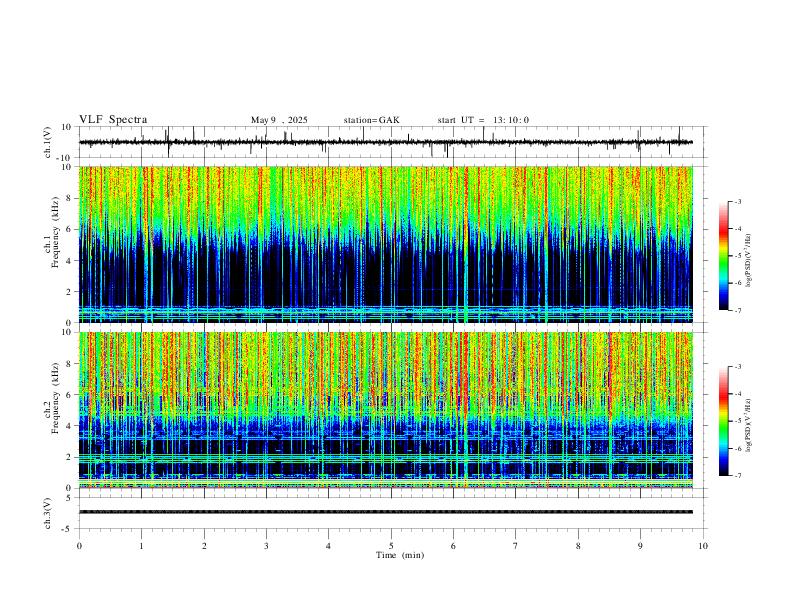Click time-axis tick label "2"
The height and width of the screenshot is (612, 792).
point(204,546)
